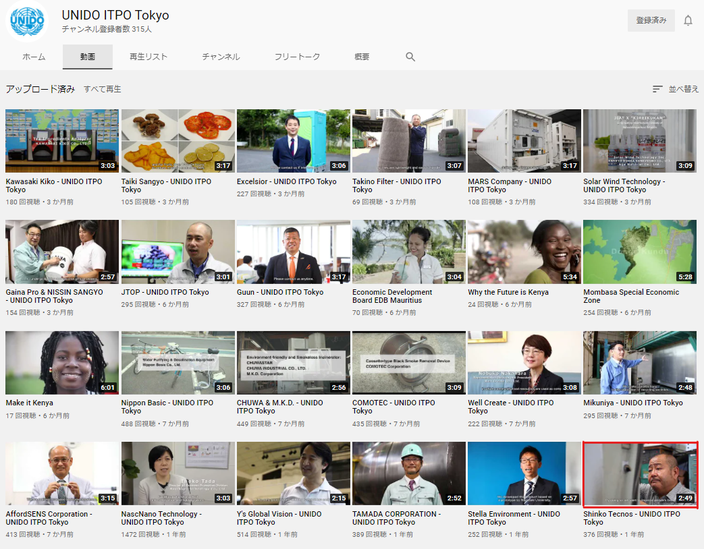Switch to the 再生リスト tab
Viewport: 704px width, 549px height.
pos(148,57)
